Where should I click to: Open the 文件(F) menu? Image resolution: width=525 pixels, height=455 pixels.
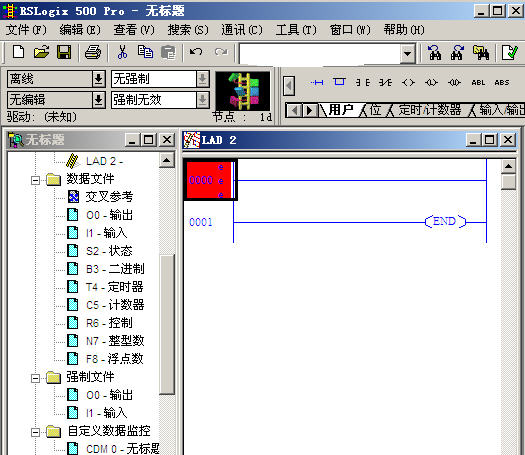pos(26,30)
